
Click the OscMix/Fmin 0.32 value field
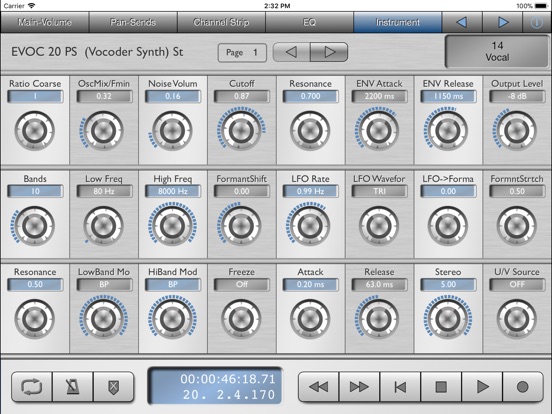(104, 96)
